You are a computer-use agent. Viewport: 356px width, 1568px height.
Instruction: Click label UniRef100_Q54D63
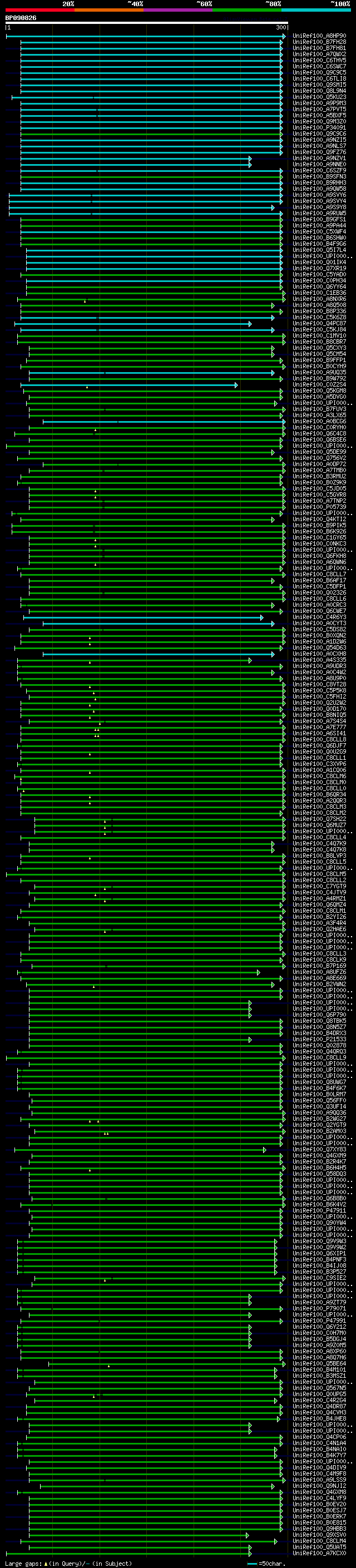(x=319, y=647)
